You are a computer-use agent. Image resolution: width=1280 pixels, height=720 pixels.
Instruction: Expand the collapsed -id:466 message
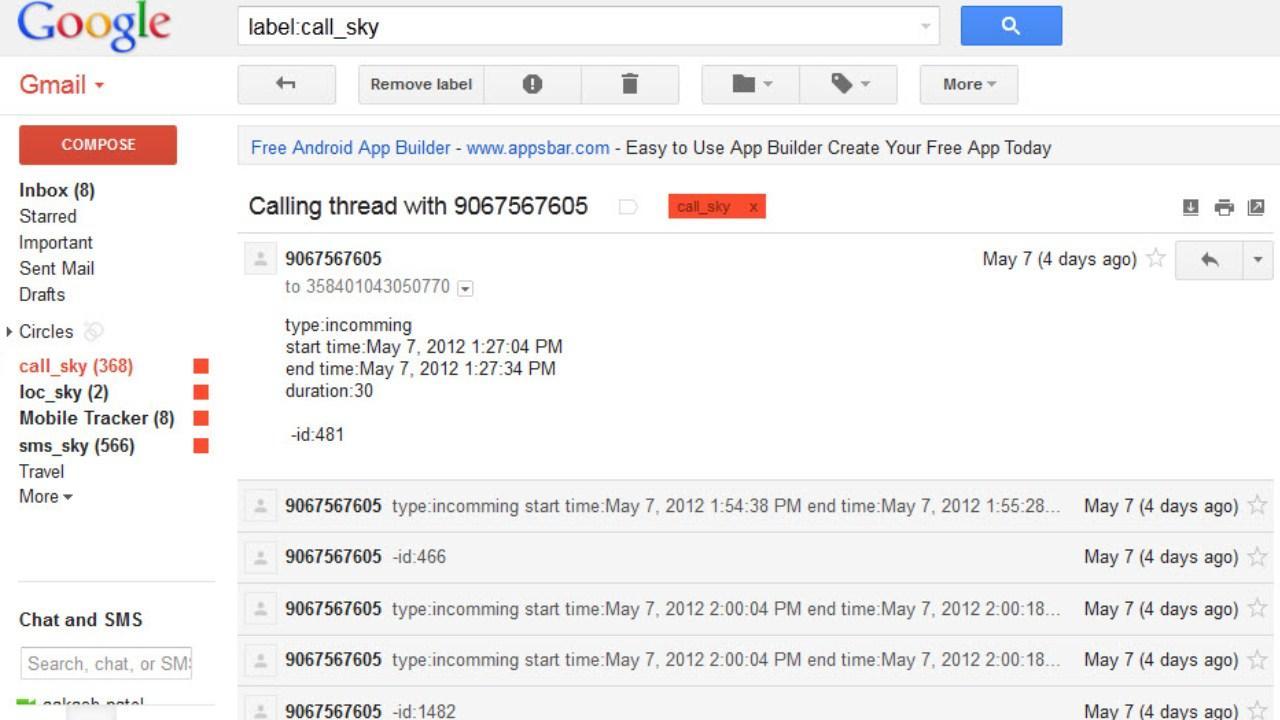point(758,557)
